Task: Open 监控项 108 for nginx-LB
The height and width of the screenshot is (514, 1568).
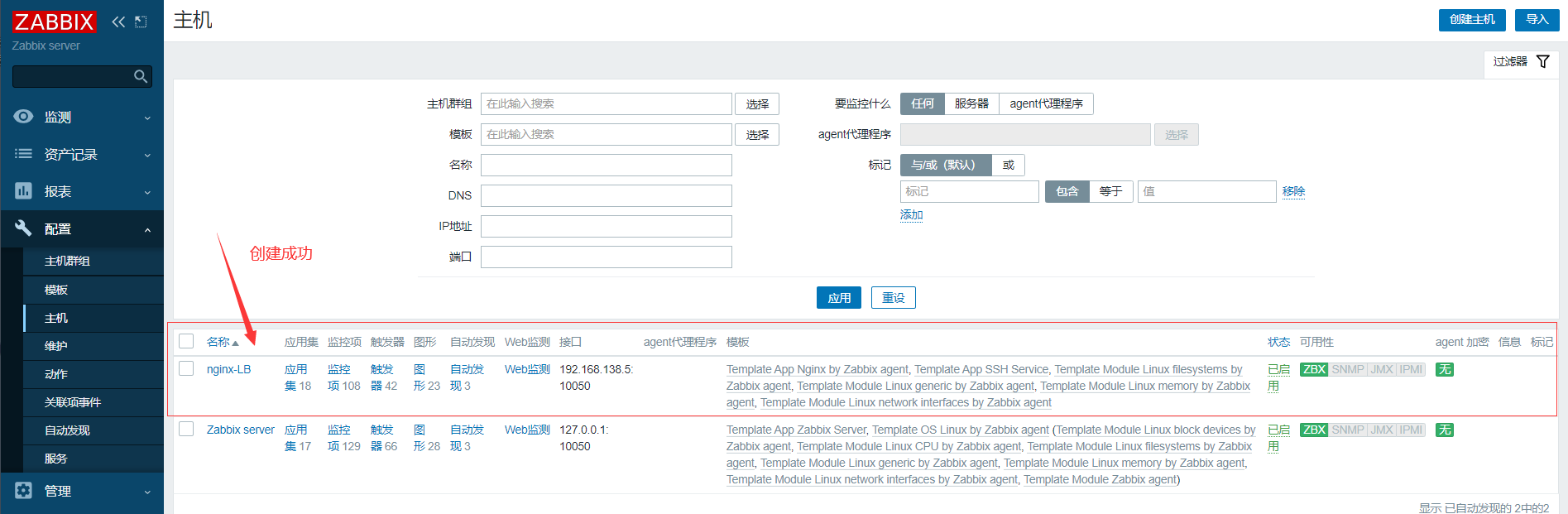Action: click(x=343, y=377)
